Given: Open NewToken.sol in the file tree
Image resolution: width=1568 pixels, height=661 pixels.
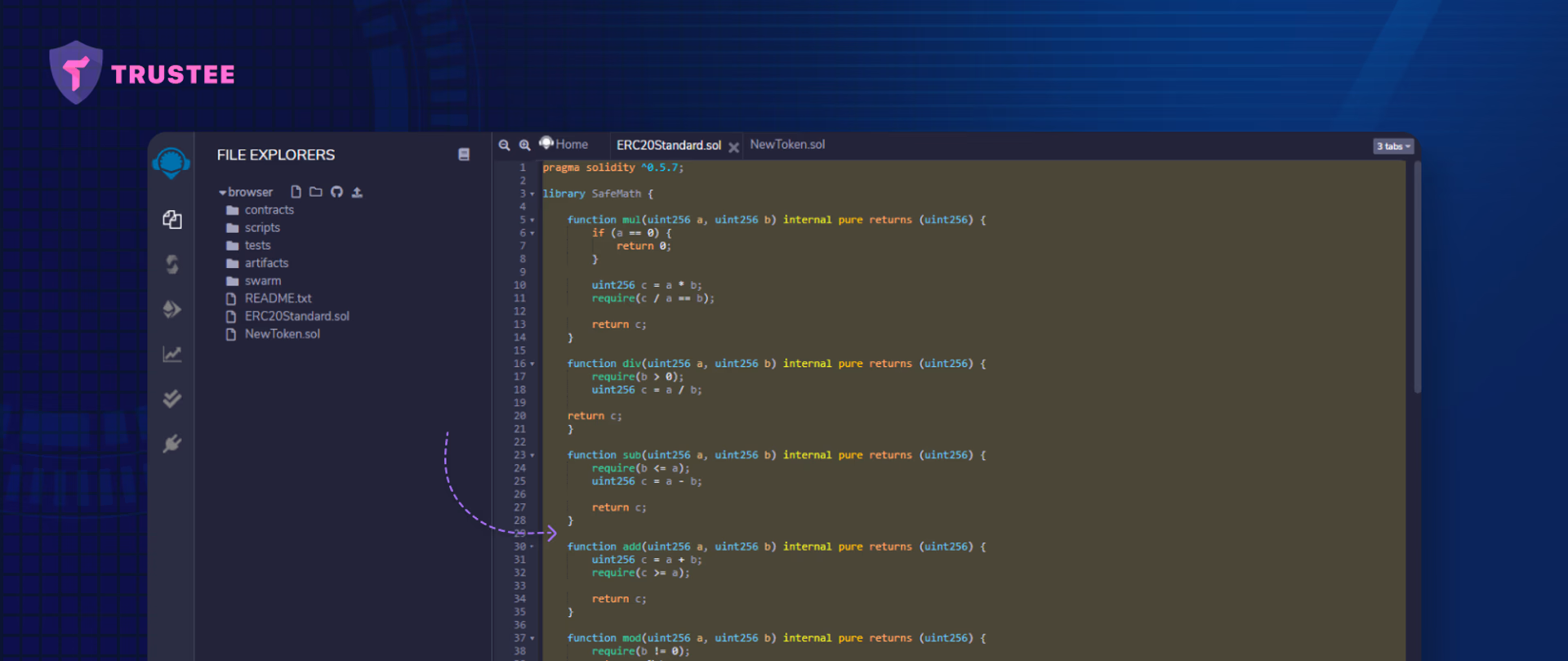Looking at the screenshot, I should point(273,334).
